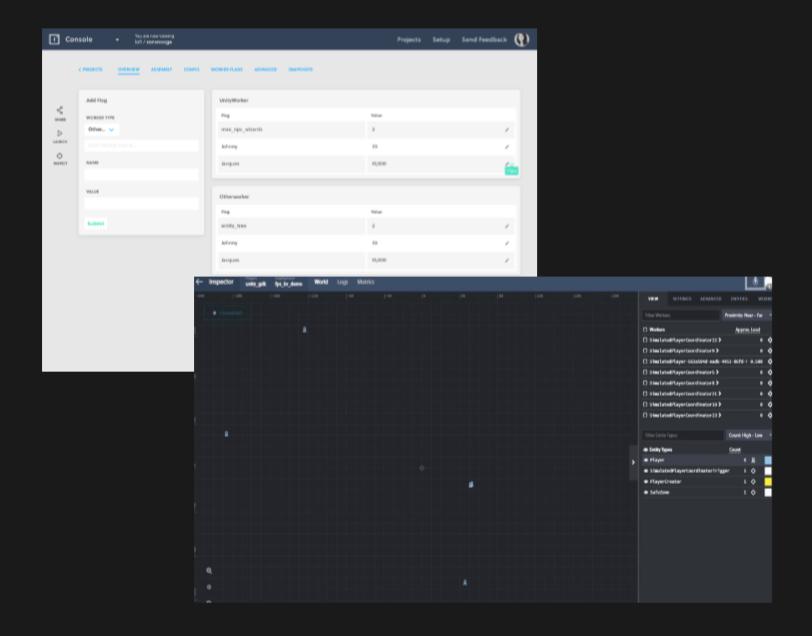Edit the first UnityWorker flag row
The image size is (812, 636).
click(507, 130)
